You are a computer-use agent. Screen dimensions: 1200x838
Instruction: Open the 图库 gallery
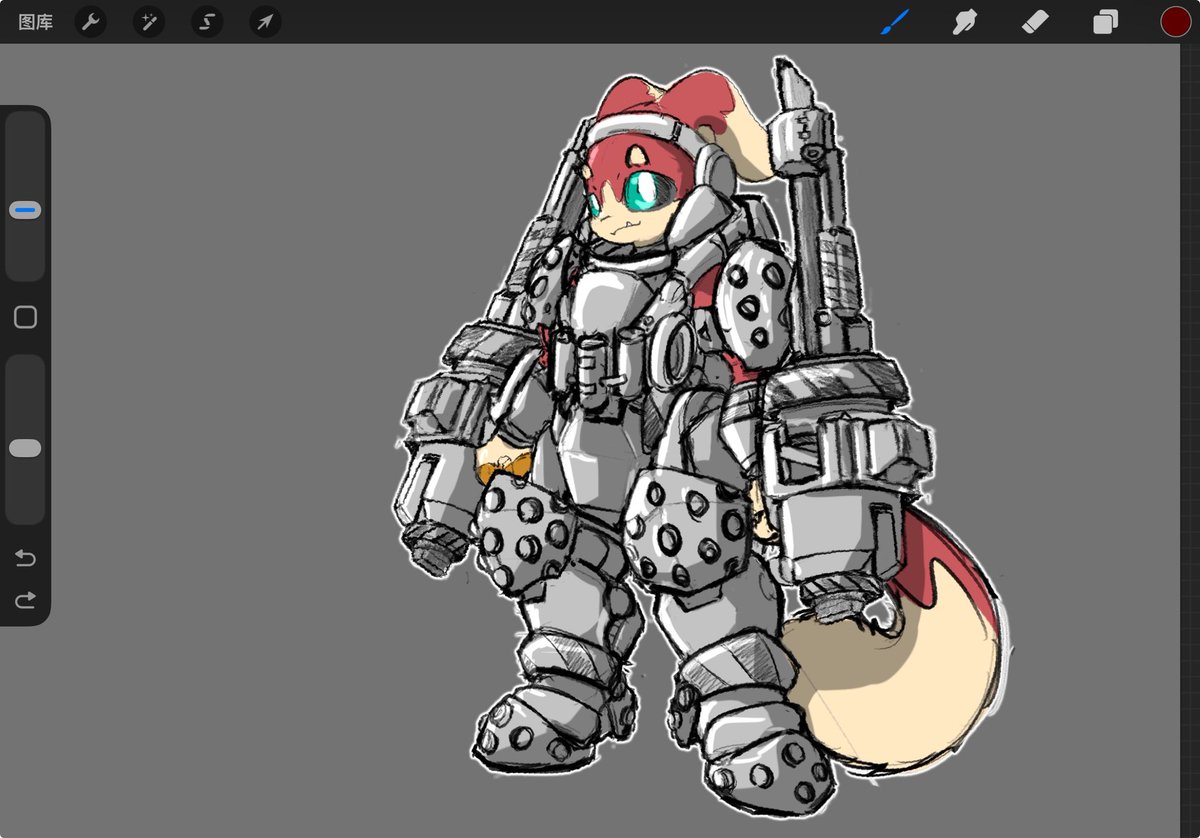[x=36, y=22]
